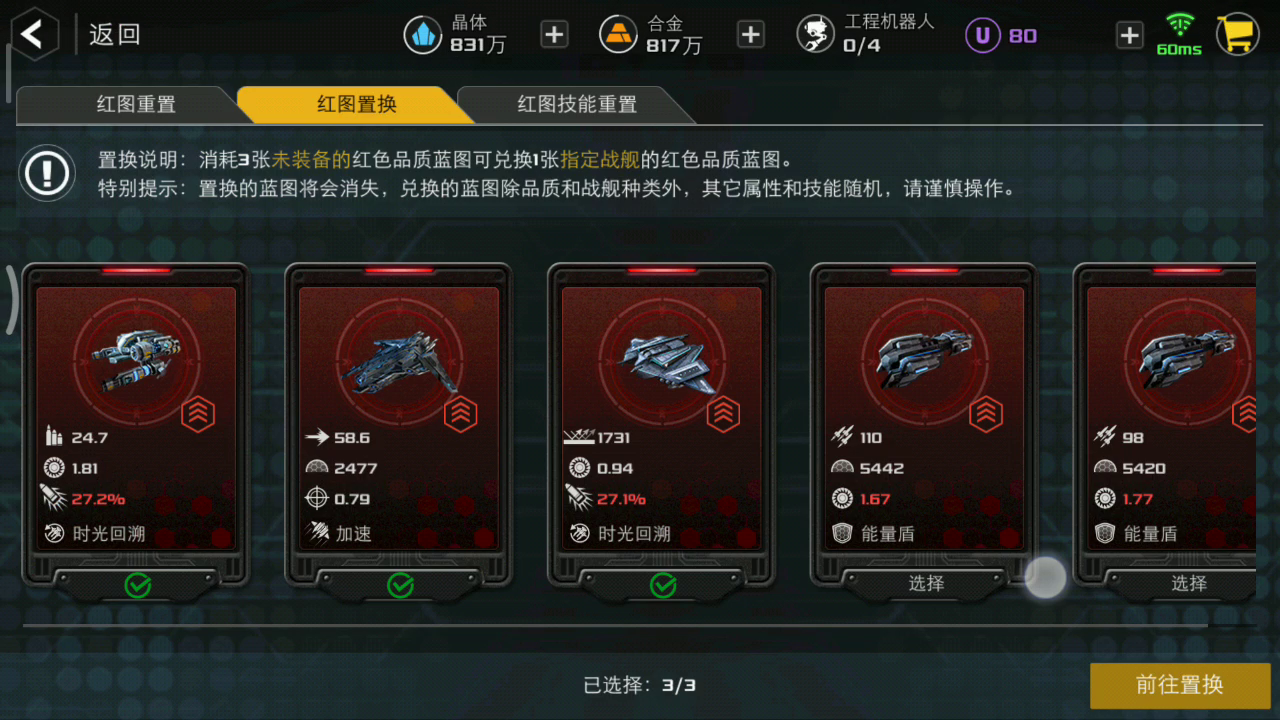This screenshot has width=1280, height=720.
Task: Add U currency with the plus button
Action: [x=1130, y=36]
